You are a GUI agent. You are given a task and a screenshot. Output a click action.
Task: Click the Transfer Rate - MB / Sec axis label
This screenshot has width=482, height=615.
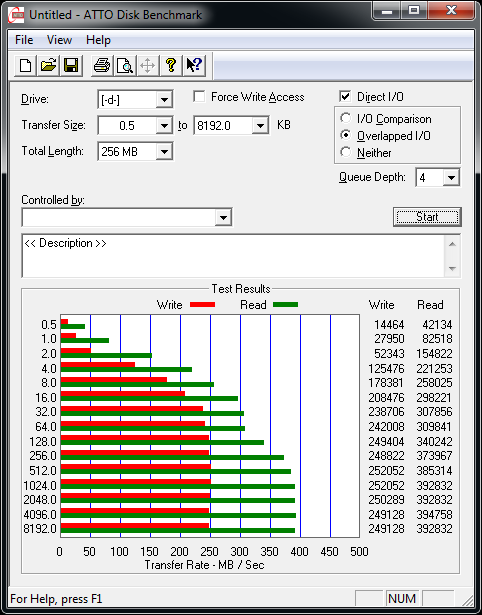204,565
